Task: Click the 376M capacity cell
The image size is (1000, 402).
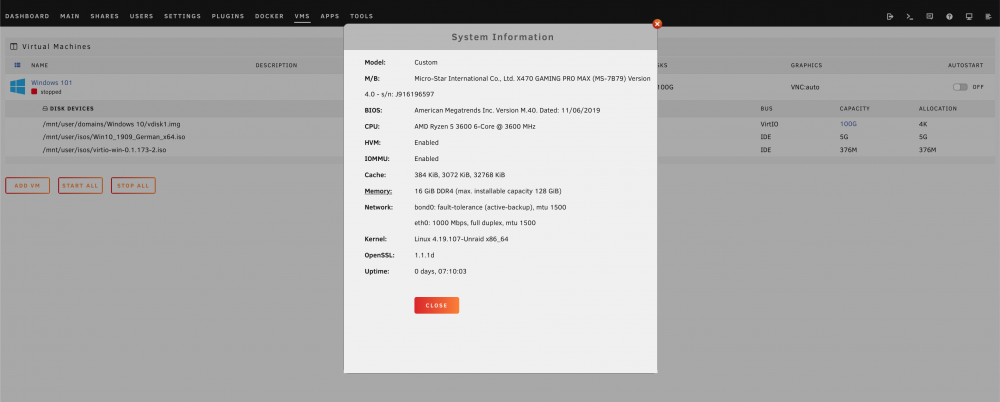Action: (x=848, y=150)
